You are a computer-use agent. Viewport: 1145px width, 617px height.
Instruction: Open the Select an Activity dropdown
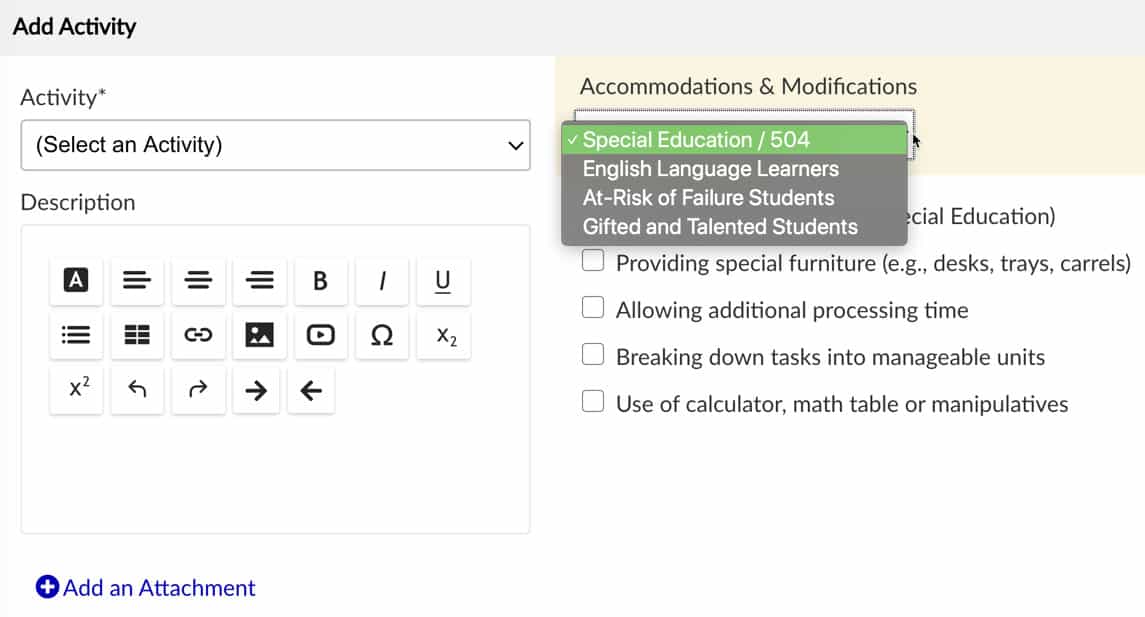click(275, 145)
